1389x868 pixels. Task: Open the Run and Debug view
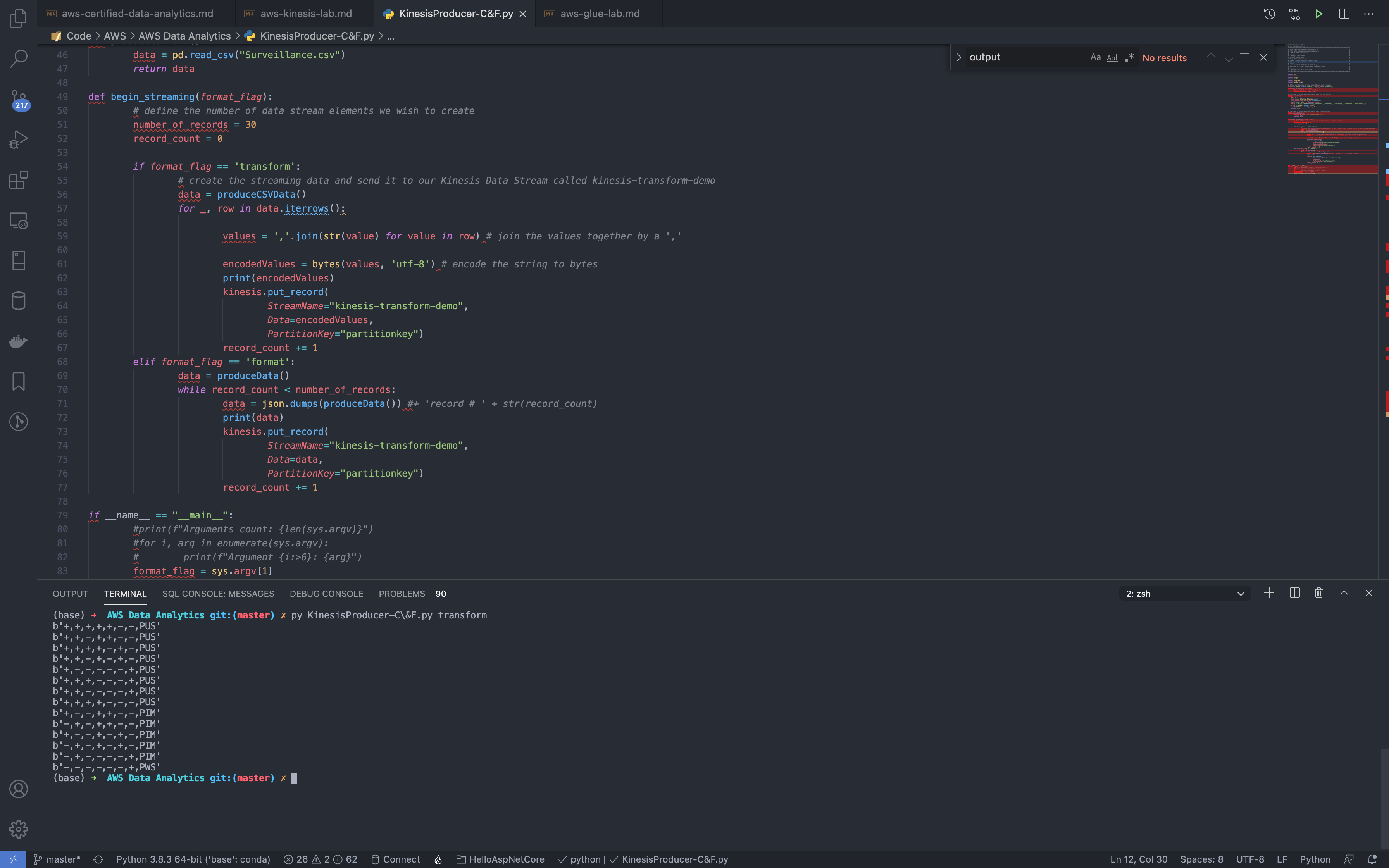tap(18, 139)
